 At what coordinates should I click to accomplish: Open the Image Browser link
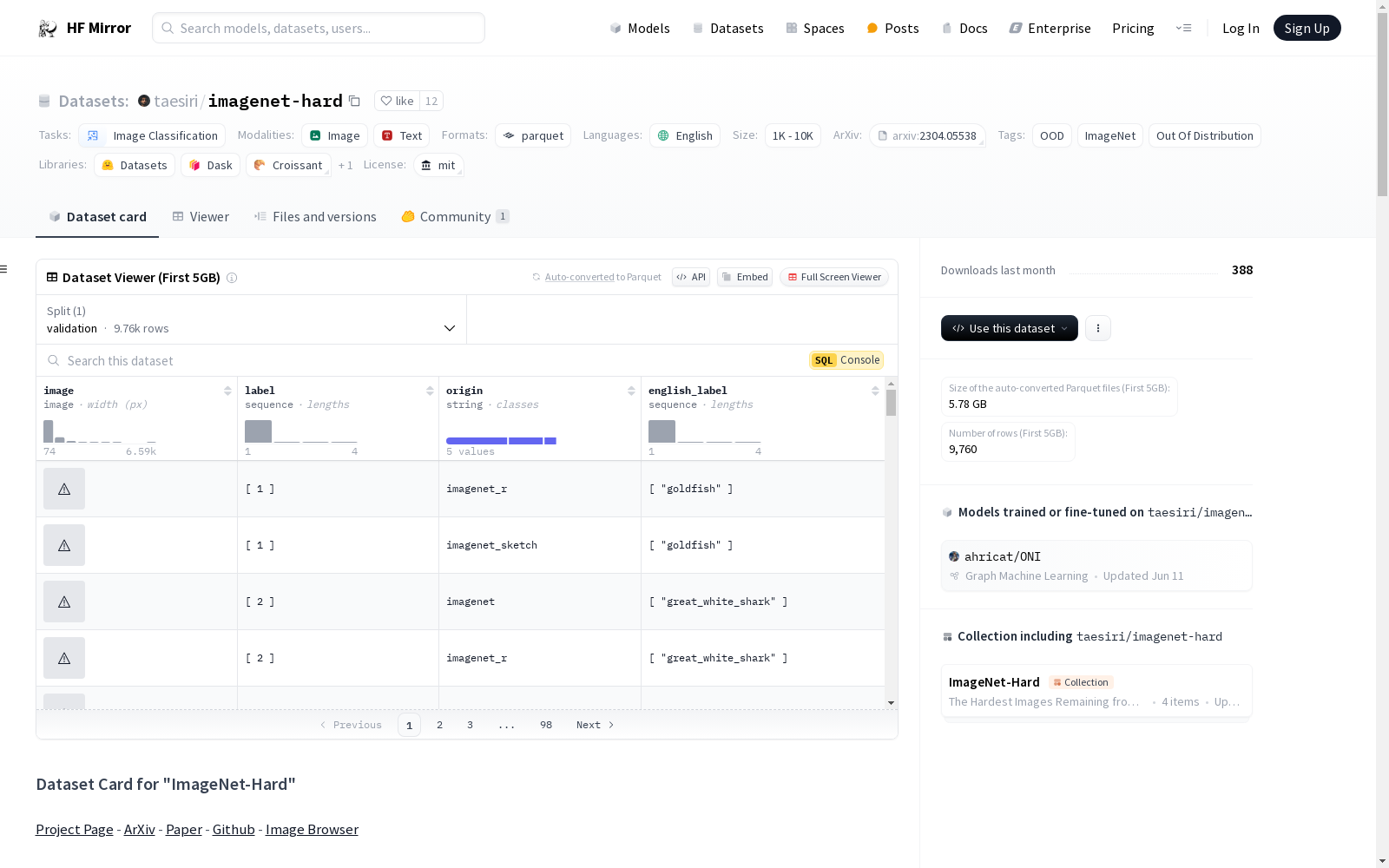point(312,830)
